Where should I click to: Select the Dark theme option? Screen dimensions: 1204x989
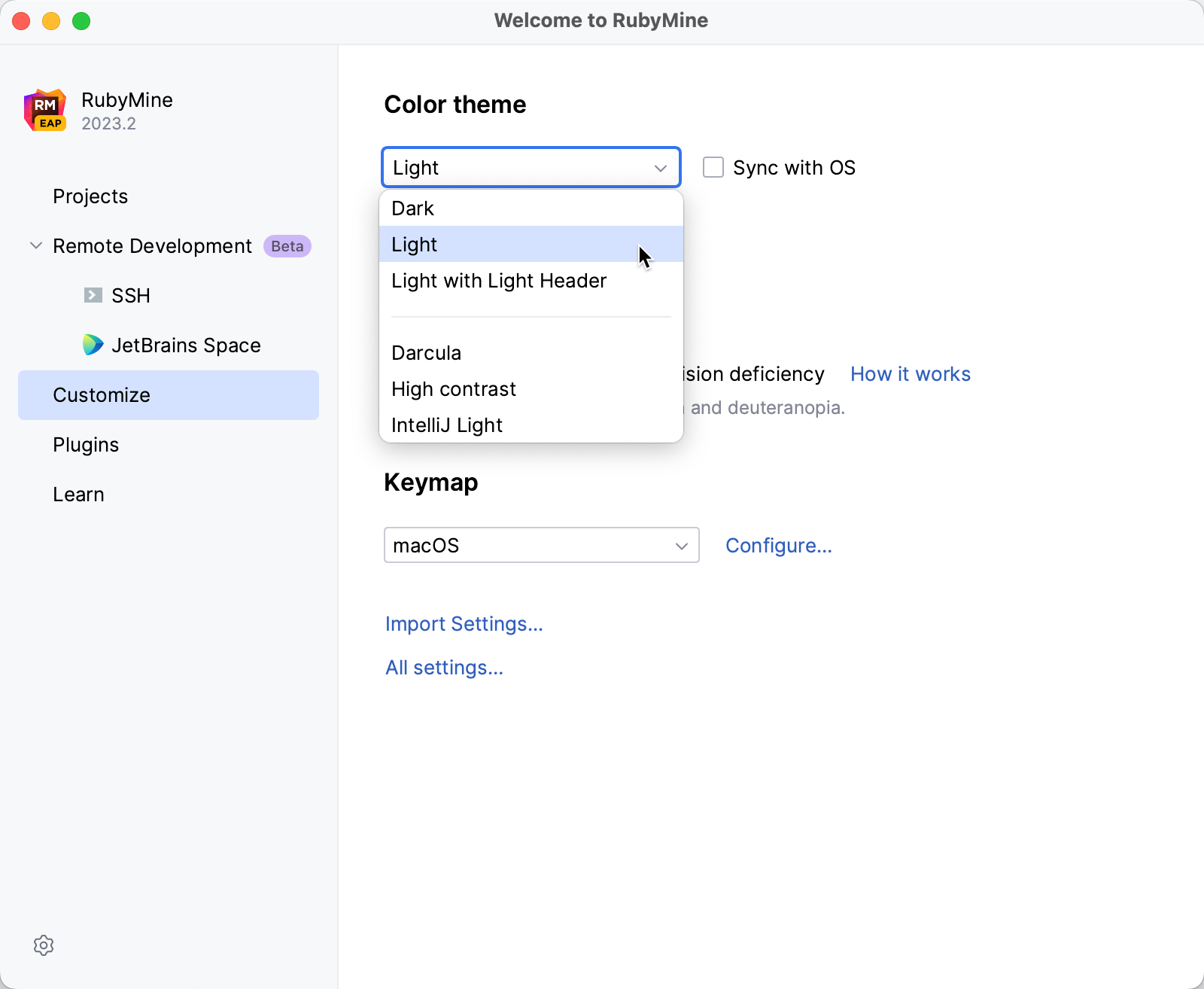pos(413,208)
